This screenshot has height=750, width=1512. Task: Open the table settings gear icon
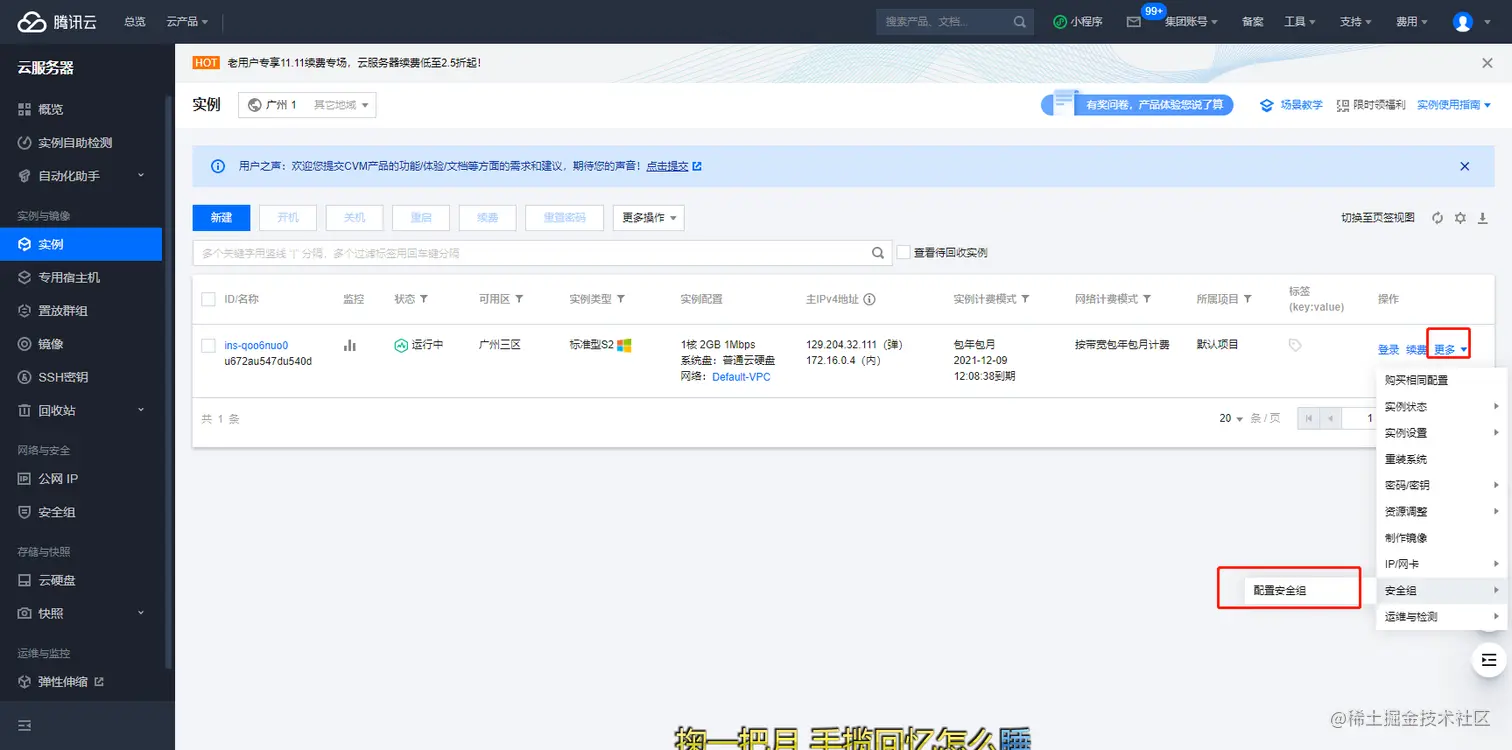coord(1460,218)
